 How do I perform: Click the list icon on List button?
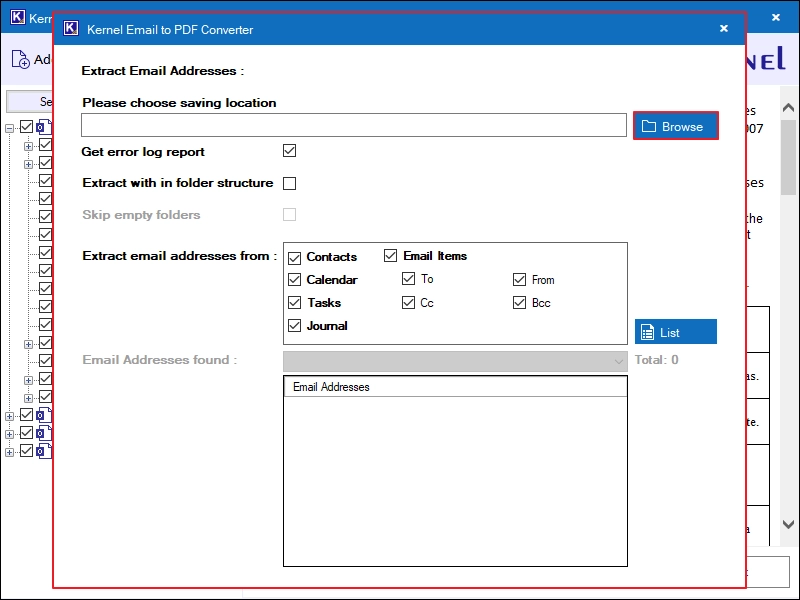click(647, 332)
